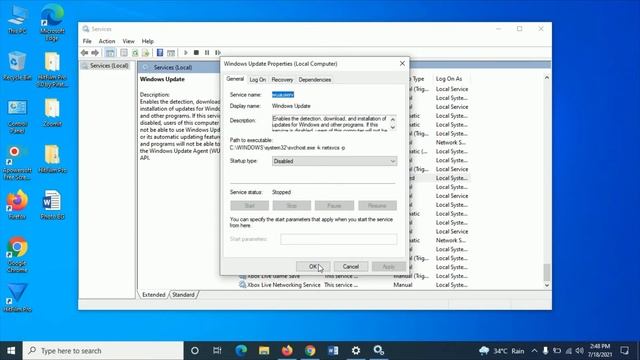
Task: Open the weather widget showing Rain
Action: (x=502, y=351)
